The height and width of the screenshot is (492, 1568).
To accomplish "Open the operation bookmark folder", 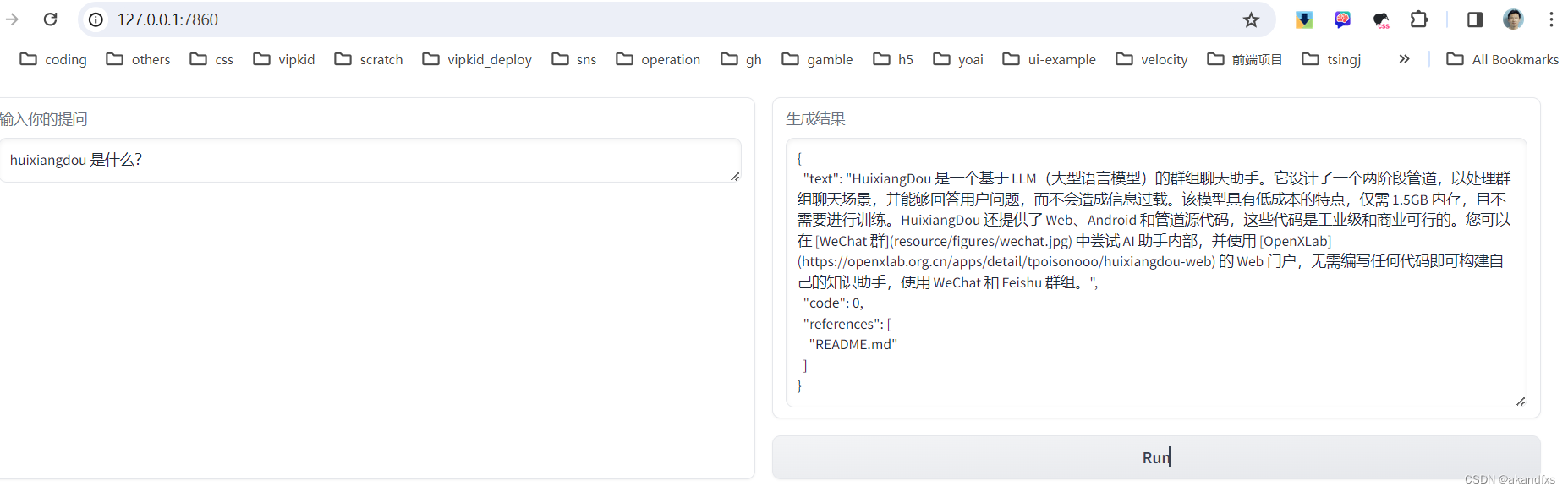I will point(658,59).
